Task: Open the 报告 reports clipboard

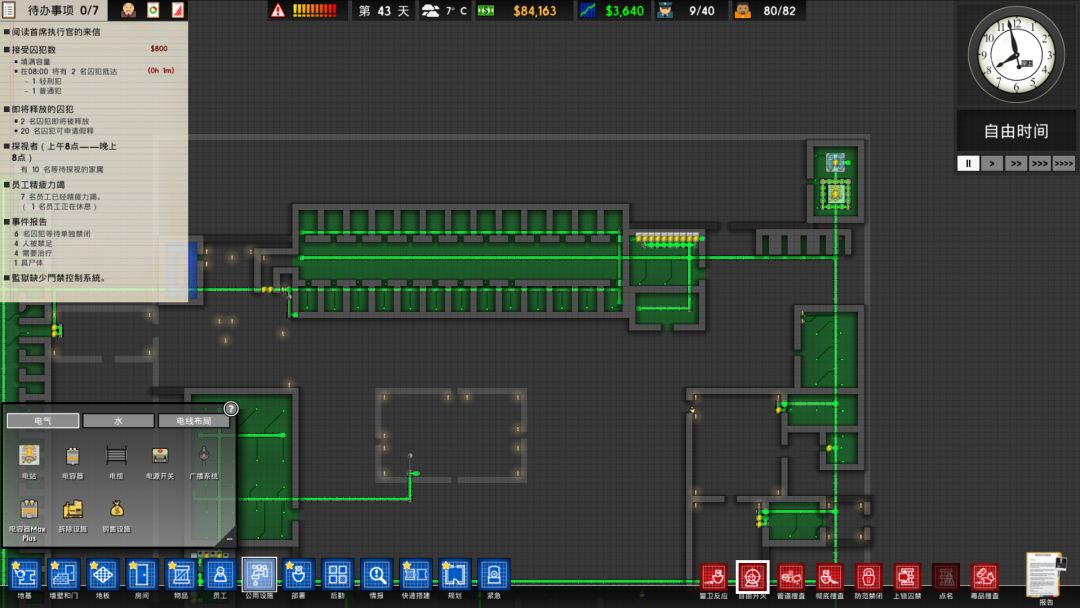Action: click(x=1046, y=577)
